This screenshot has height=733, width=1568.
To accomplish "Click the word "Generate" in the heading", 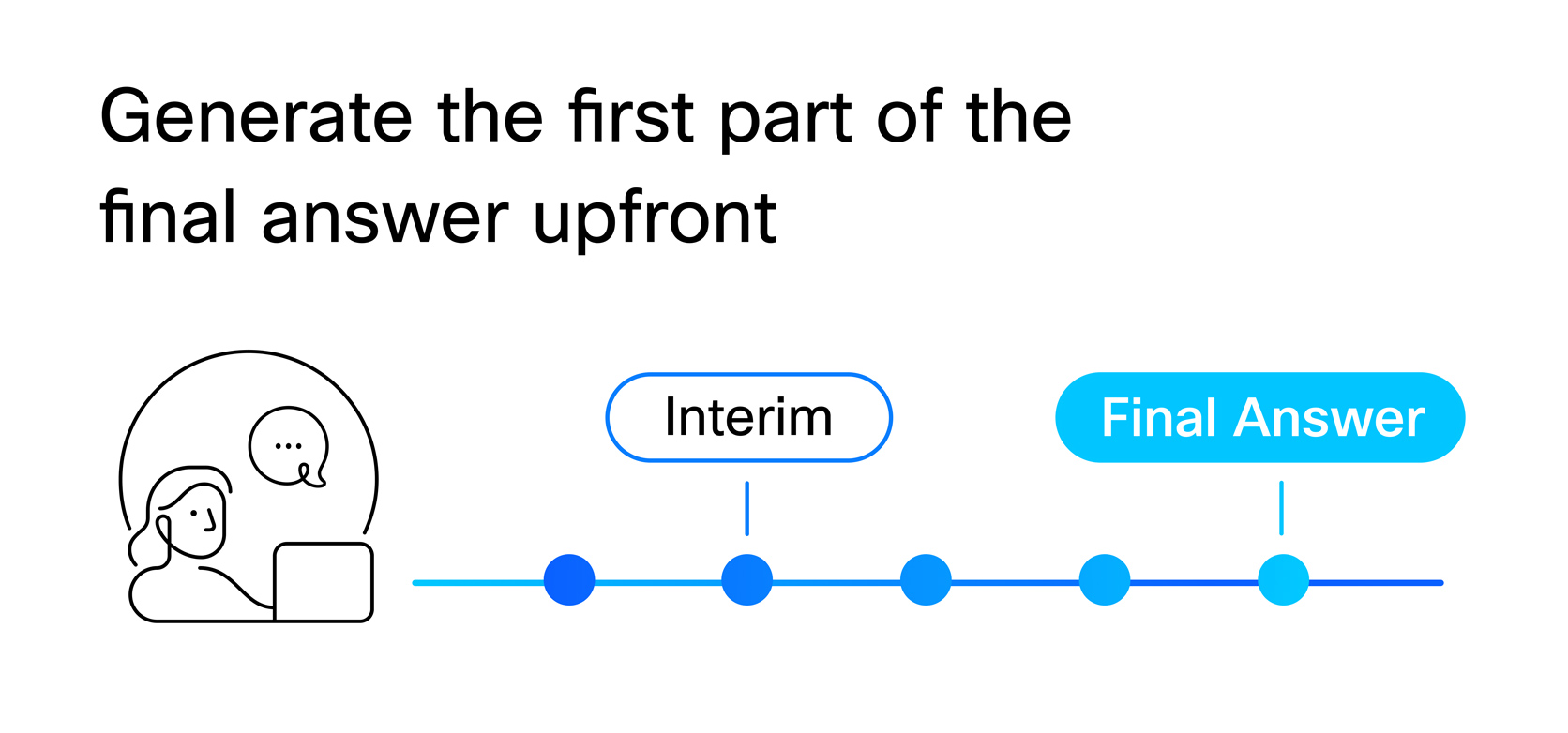I will coord(256,118).
